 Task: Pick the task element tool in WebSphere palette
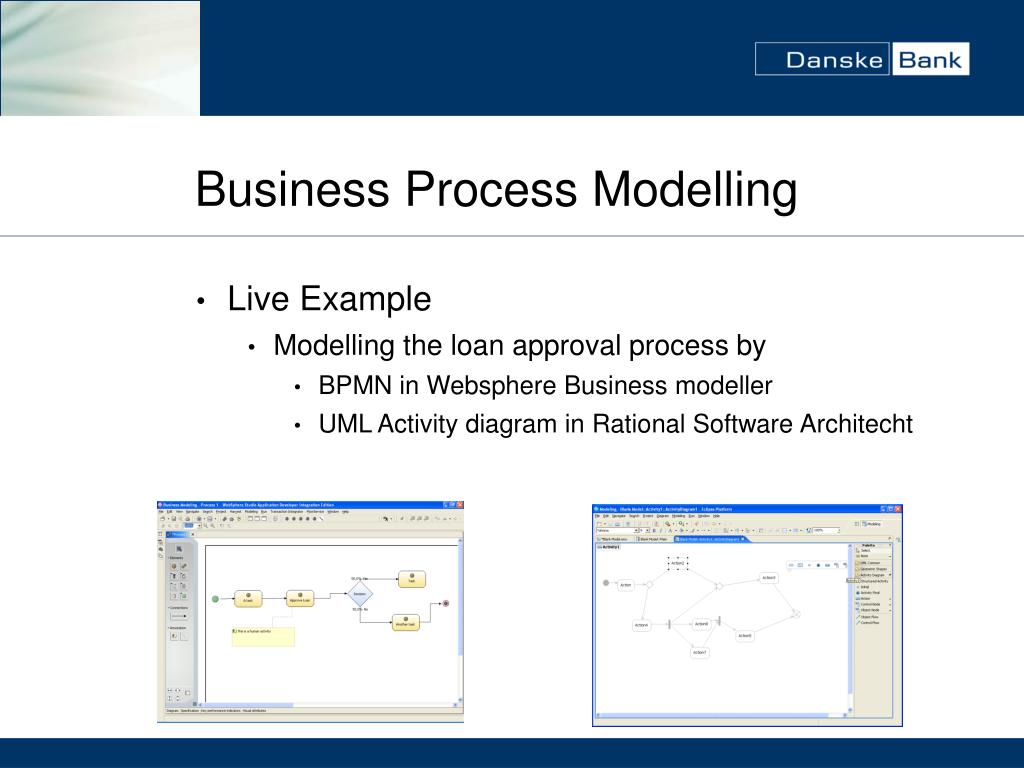pyautogui.click(x=174, y=566)
